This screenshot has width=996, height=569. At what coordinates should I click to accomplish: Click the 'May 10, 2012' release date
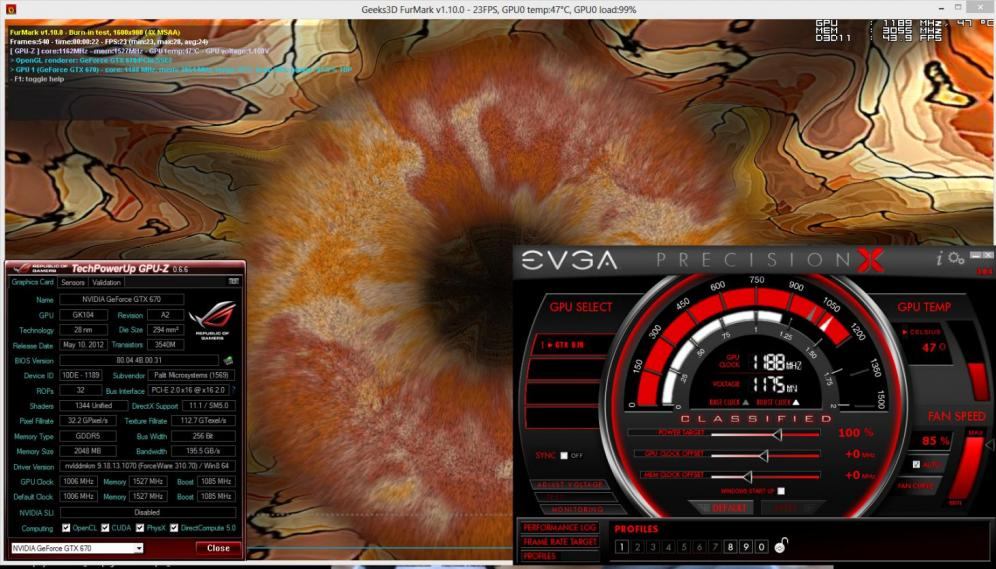point(83,345)
